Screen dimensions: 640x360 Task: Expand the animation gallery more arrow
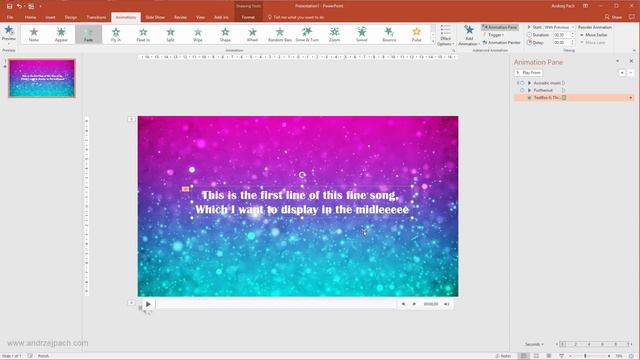click(433, 41)
